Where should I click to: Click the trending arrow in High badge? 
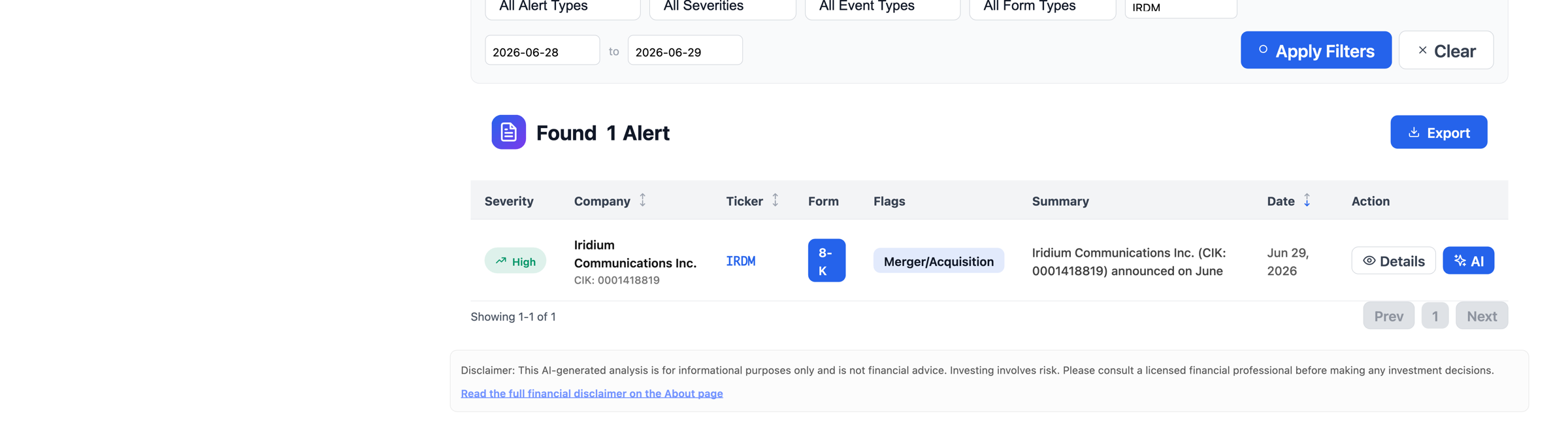click(x=500, y=261)
